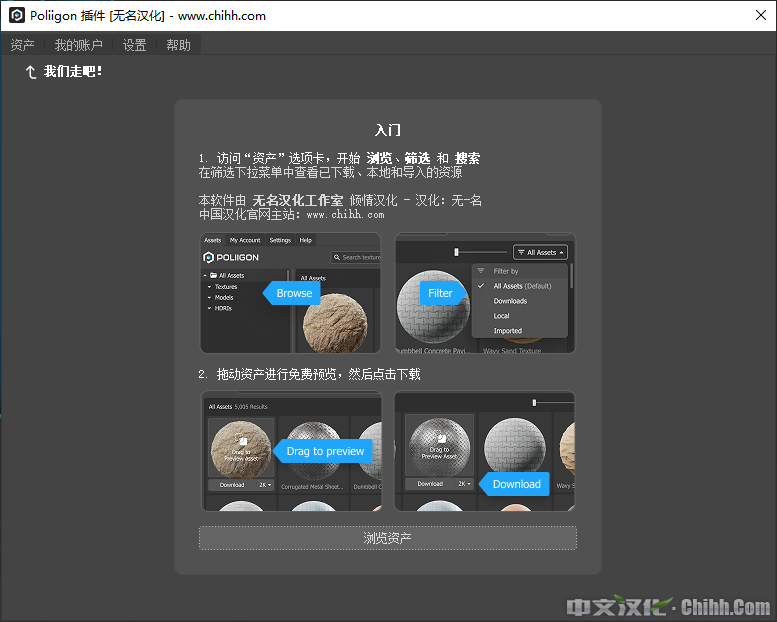Expand the Textures tree item
The image size is (777, 622).
pyautogui.click(x=210, y=287)
